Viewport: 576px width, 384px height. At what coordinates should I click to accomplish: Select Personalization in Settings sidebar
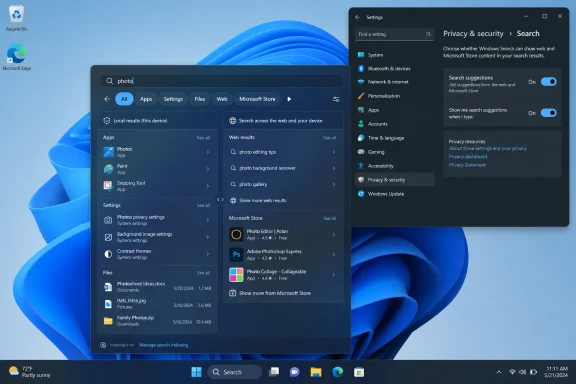pos(395,96)
